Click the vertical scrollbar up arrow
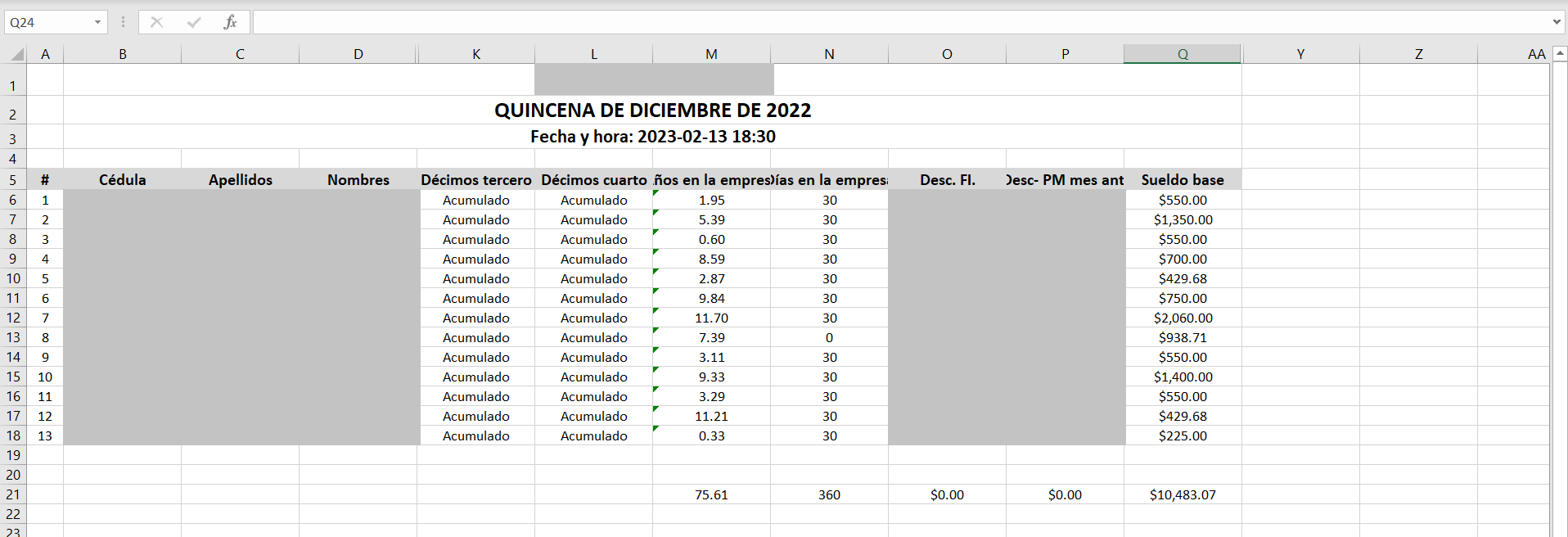Image resolution: width=1568 pixels, height=537 pixels. (x=1559, y=54)
